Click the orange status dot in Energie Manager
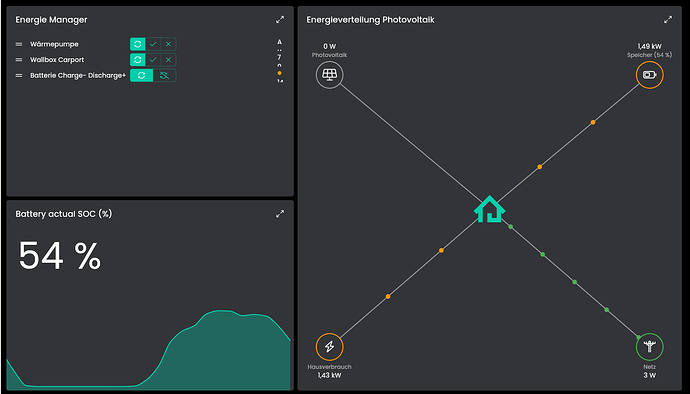Viewport: 690px width, 394px height. pos(279,73)
